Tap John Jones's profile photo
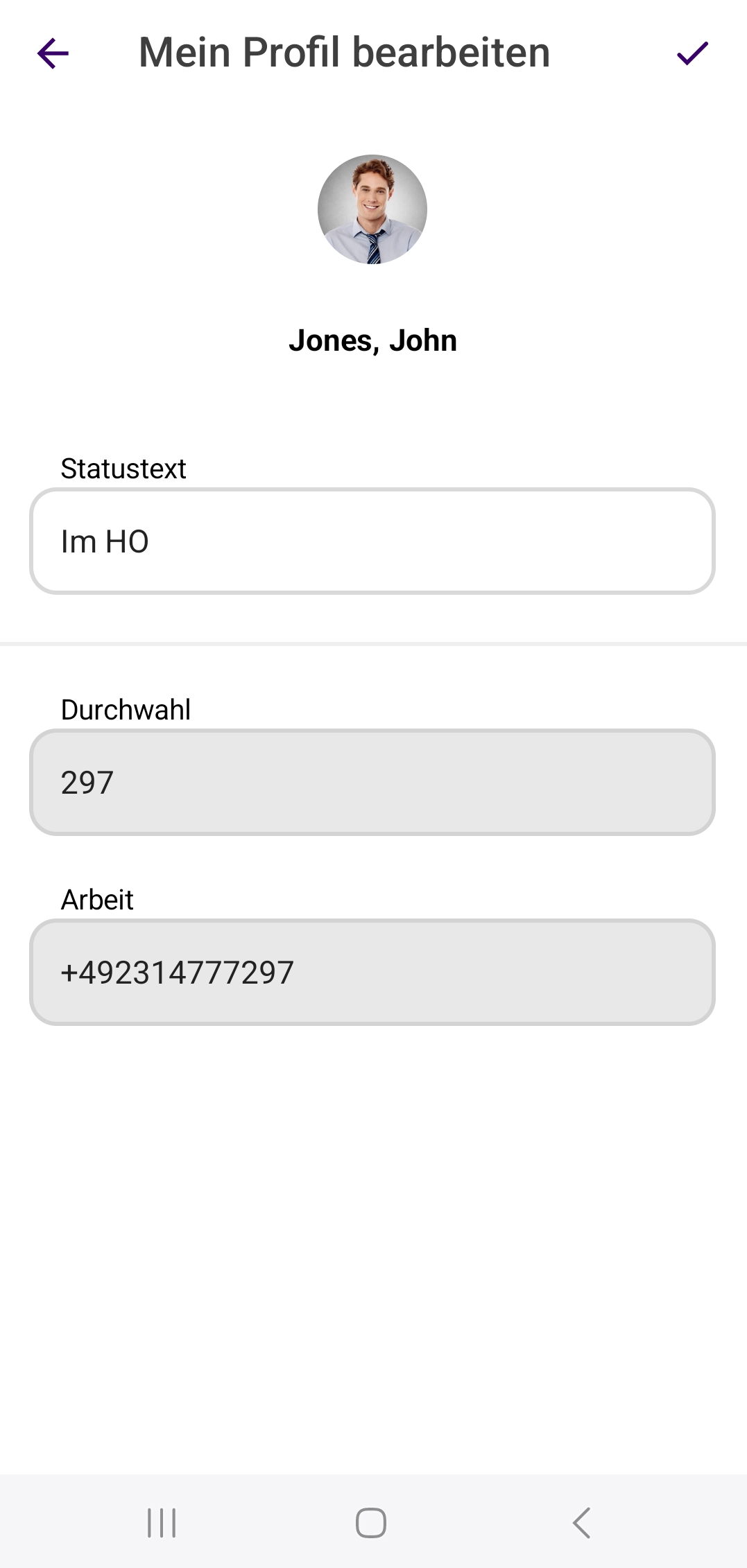The height and width of the screenshot is (1568, 747). pyautogui.click(x=372, y=209)
